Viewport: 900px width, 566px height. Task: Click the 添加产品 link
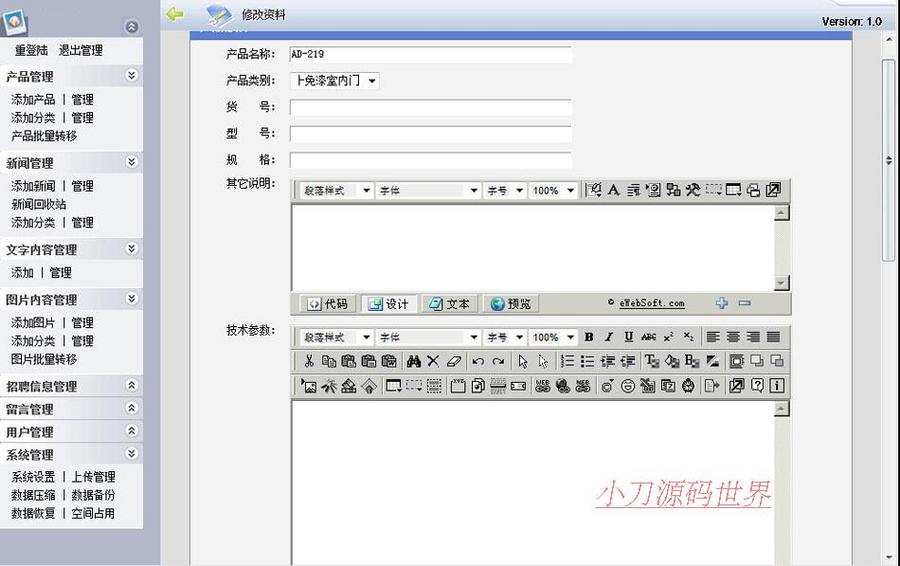tap(33, 99)
